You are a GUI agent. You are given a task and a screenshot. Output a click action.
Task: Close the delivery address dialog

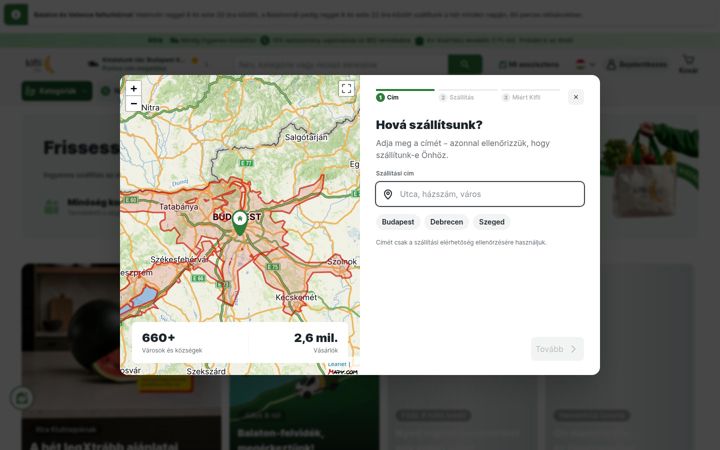pos(576,97)
